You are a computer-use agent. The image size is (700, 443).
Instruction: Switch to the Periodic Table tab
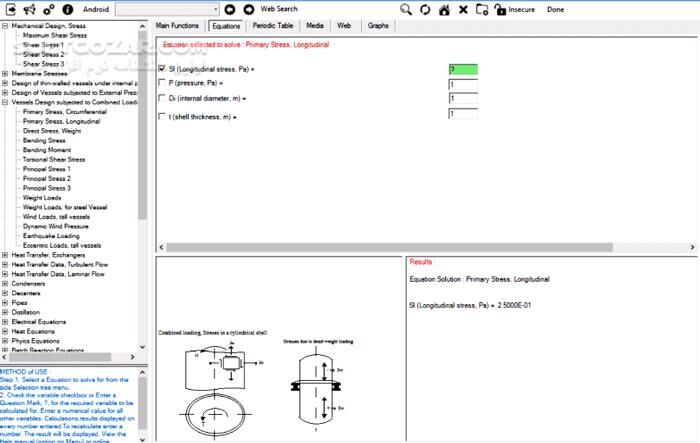coord(272,25)
